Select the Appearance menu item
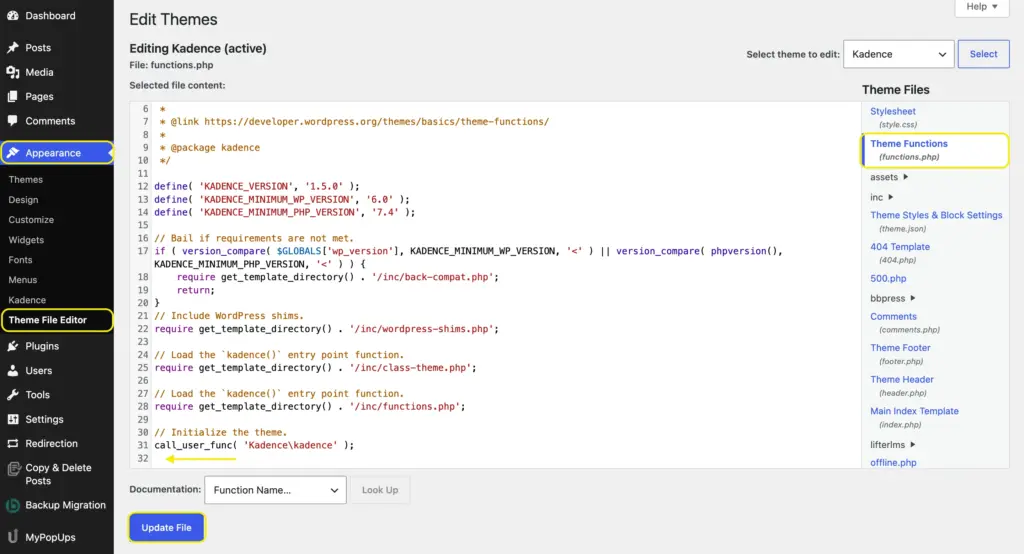The image size is (1024, 554). [57, 153]
